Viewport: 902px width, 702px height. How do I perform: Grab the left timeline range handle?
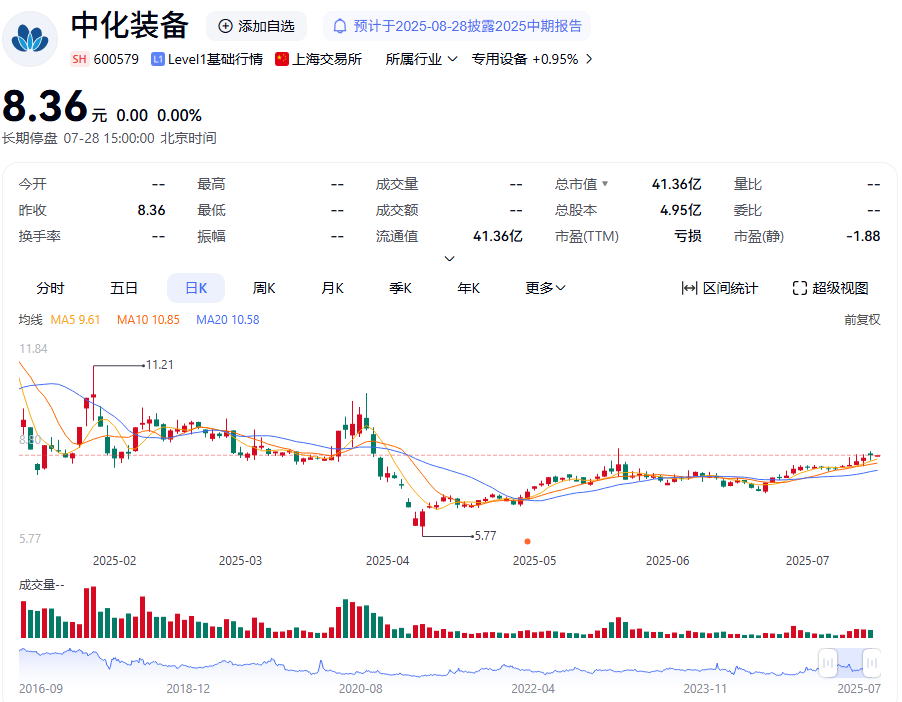click(x=828, y=663)
